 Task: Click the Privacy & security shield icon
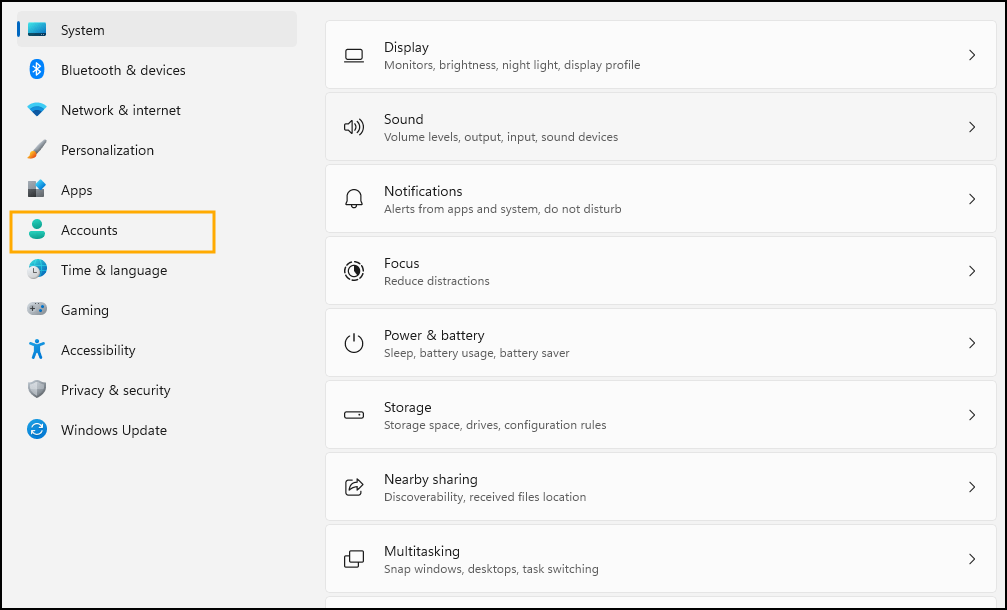pos(37,390)
